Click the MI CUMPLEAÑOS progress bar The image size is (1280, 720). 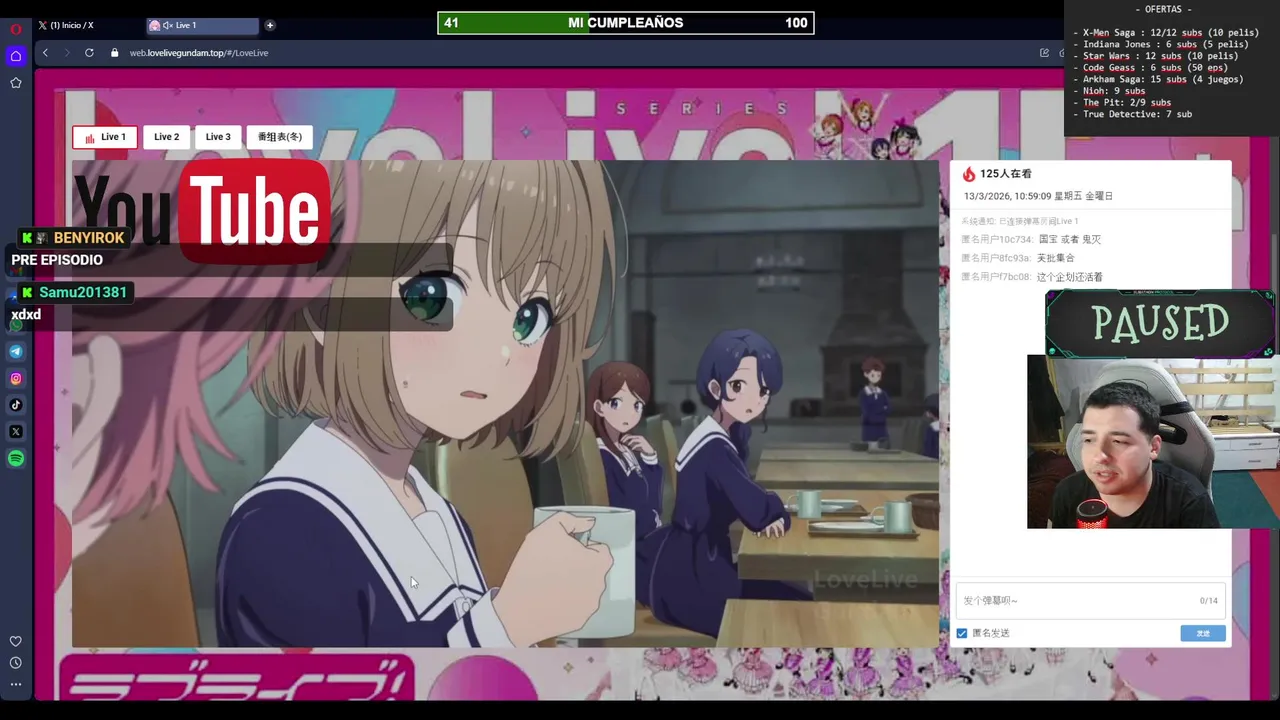point(626,23)
